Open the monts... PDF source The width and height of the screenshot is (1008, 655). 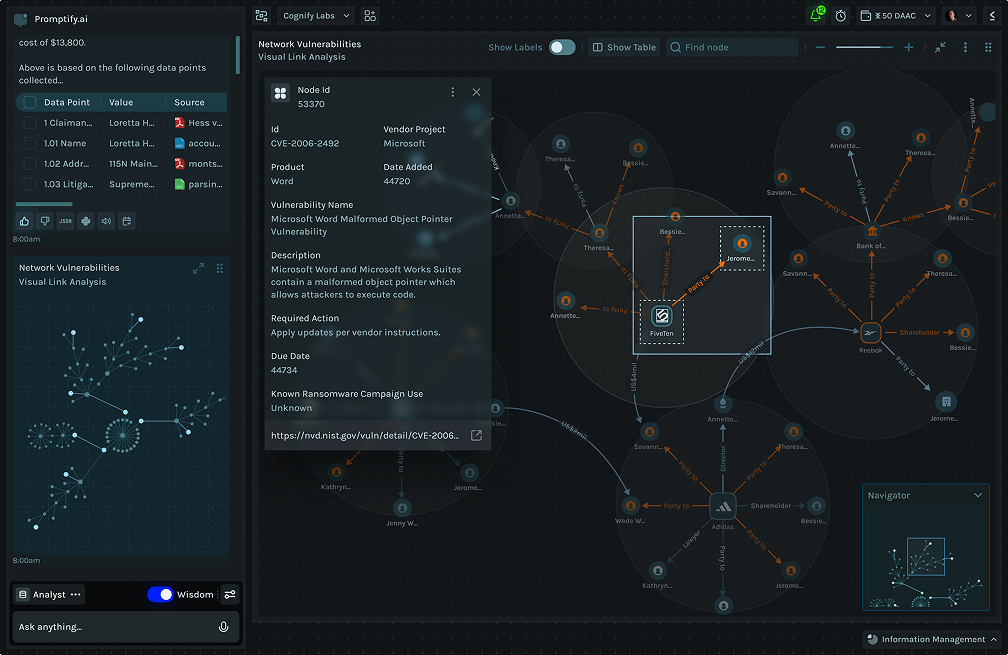(x=198, y=164)
